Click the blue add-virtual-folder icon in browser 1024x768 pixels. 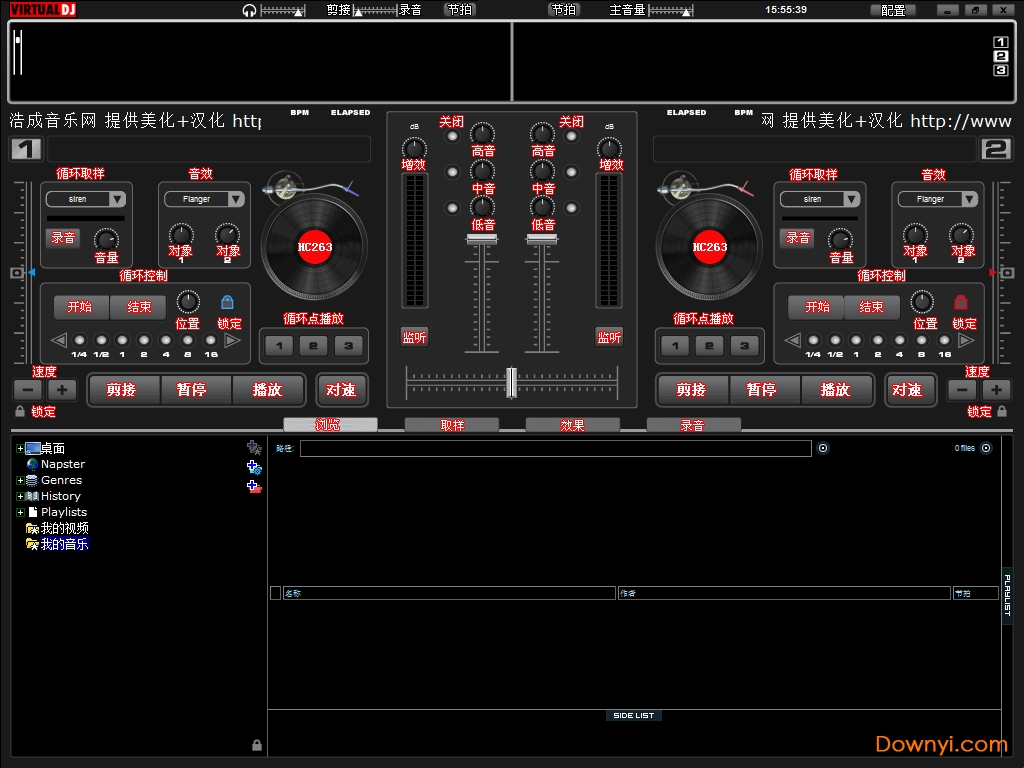tap(253, 467)
